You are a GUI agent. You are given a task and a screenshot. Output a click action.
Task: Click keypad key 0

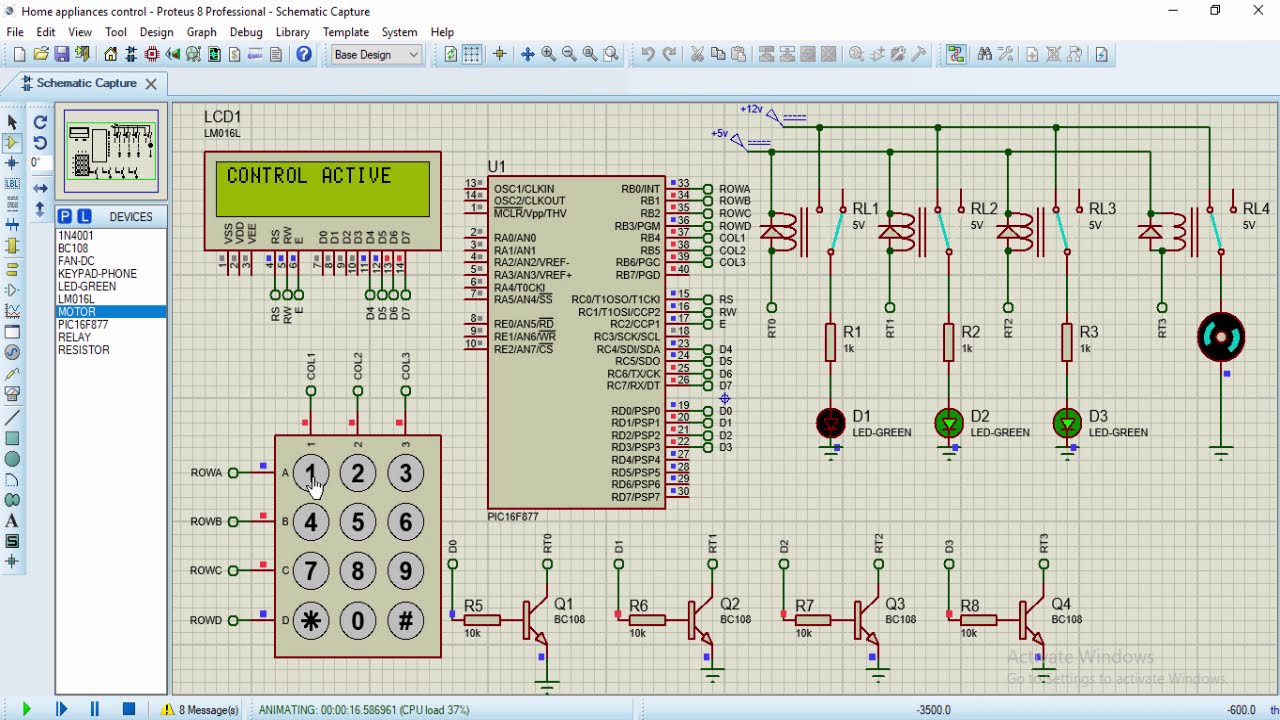(x=358, y=620)
